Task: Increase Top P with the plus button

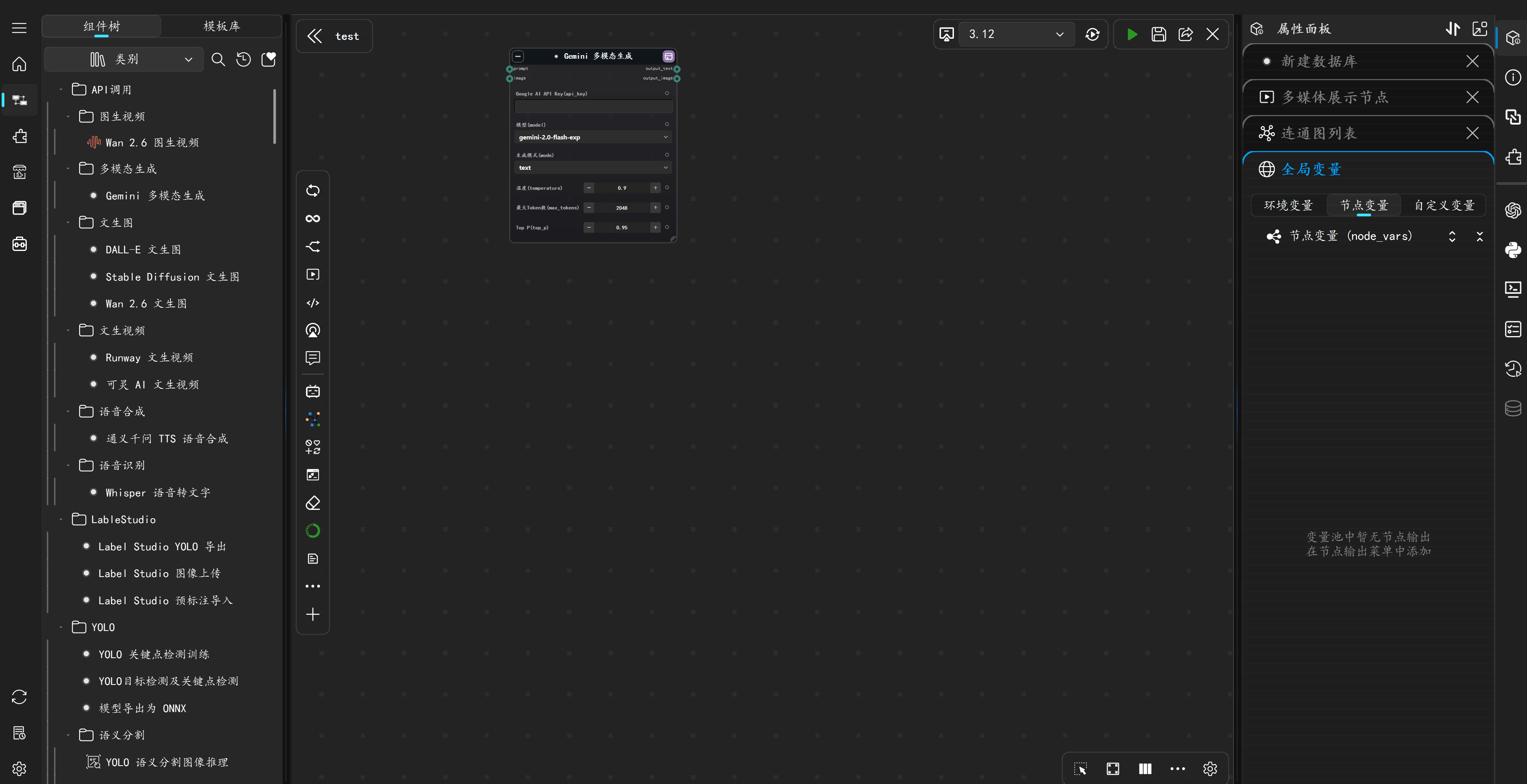Action: pos(656,227)
